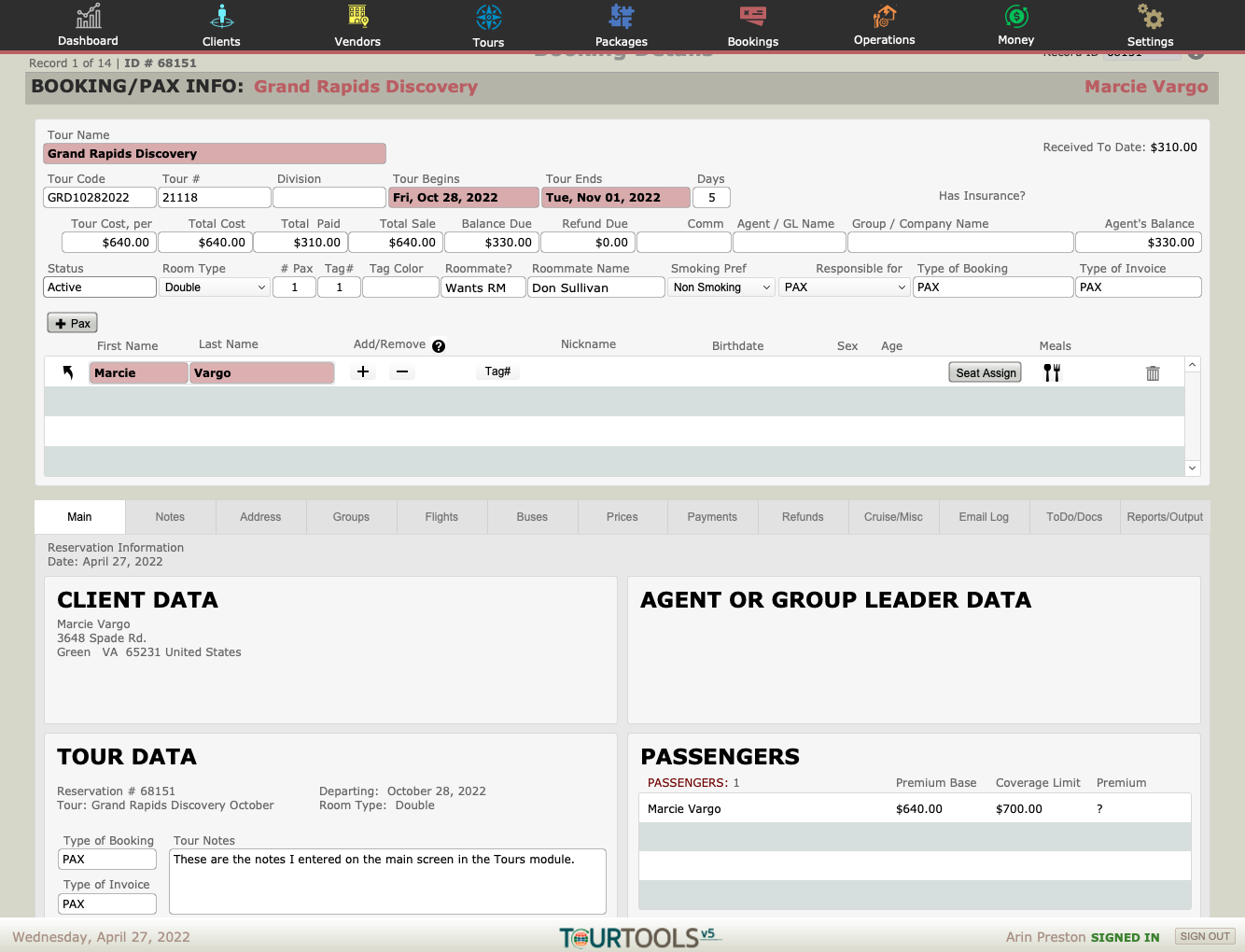The image size is (1245, 952).
Task: Click Marcie Vargo row in Passengers table
Action: click(x=915, y=808)
